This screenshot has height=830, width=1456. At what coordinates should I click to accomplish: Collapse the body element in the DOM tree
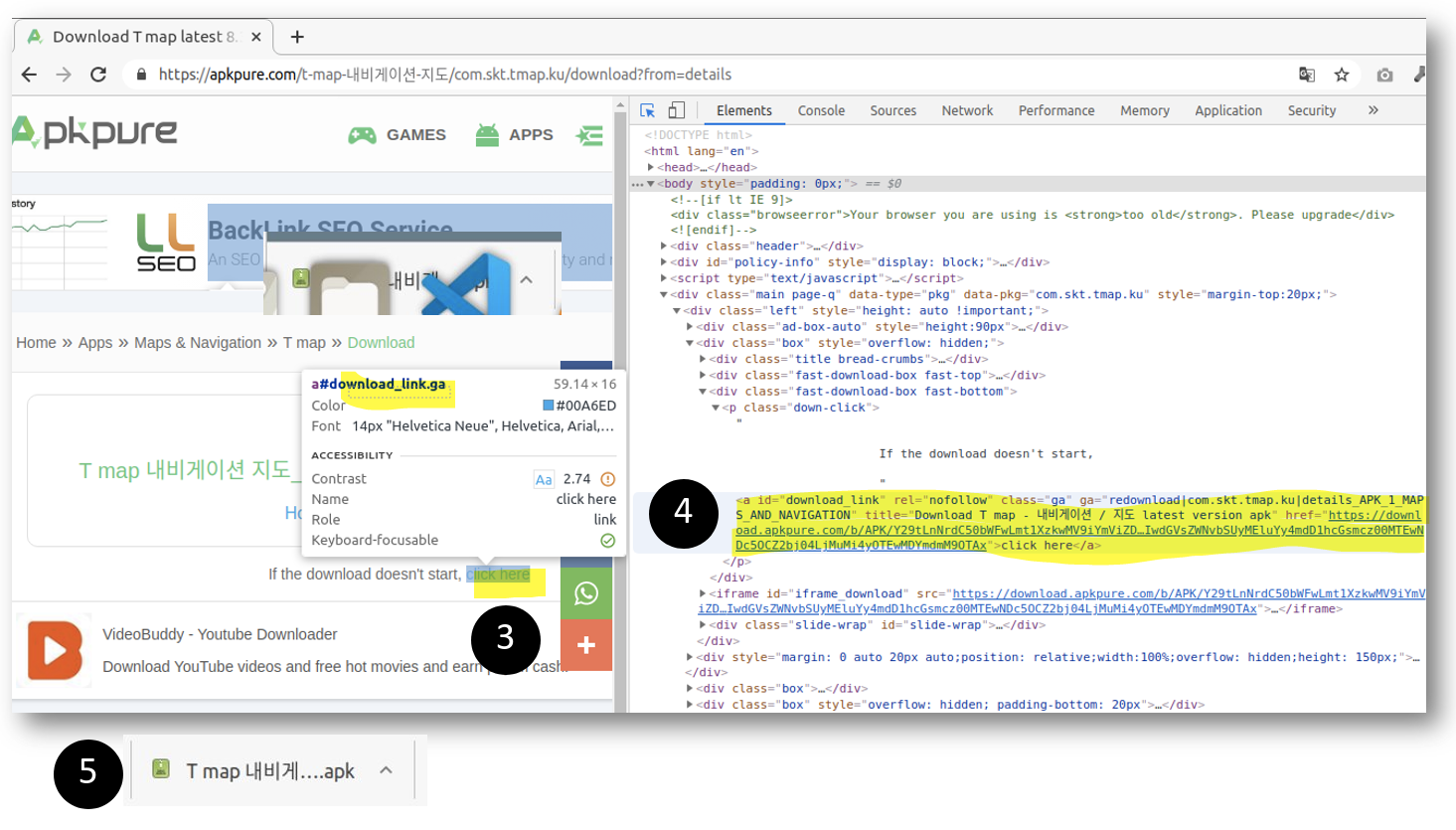650,184
